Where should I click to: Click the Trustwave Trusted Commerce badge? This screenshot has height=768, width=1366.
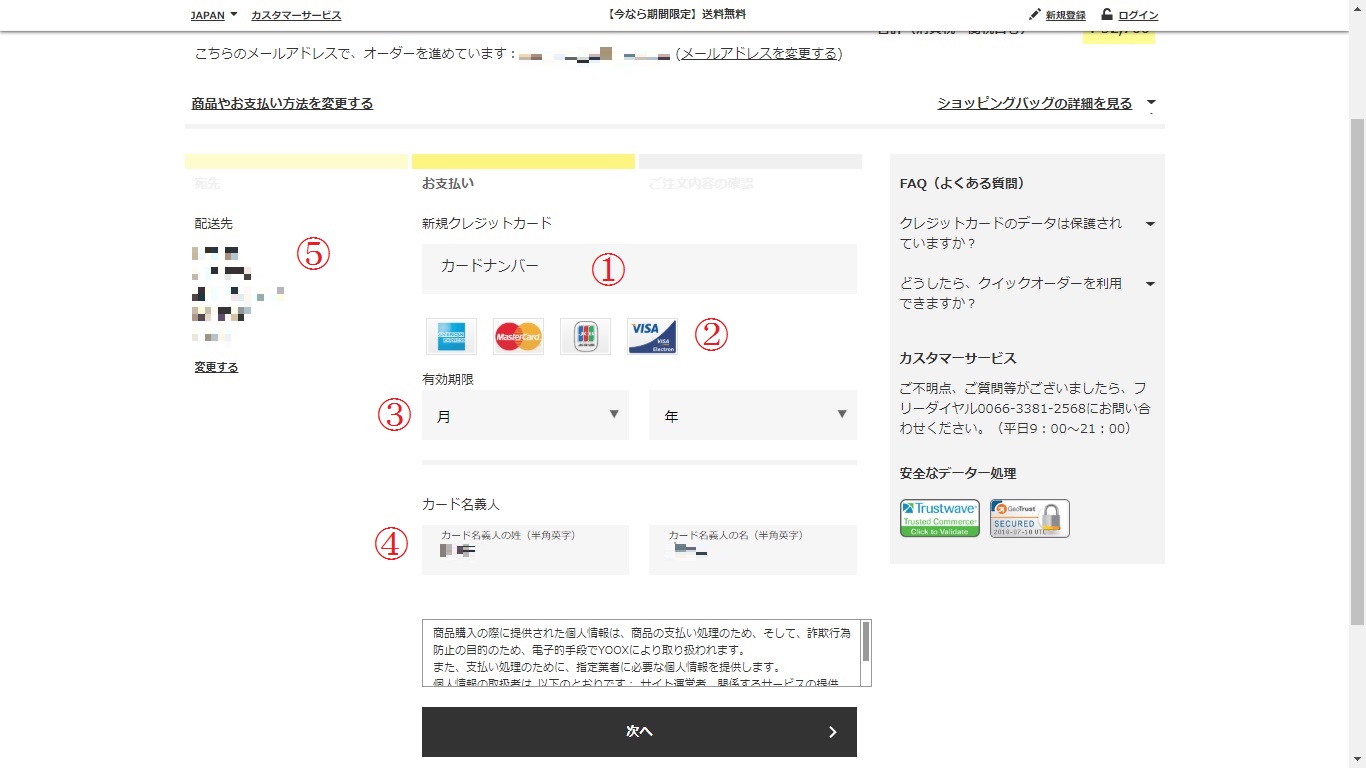tap(939, 518)
